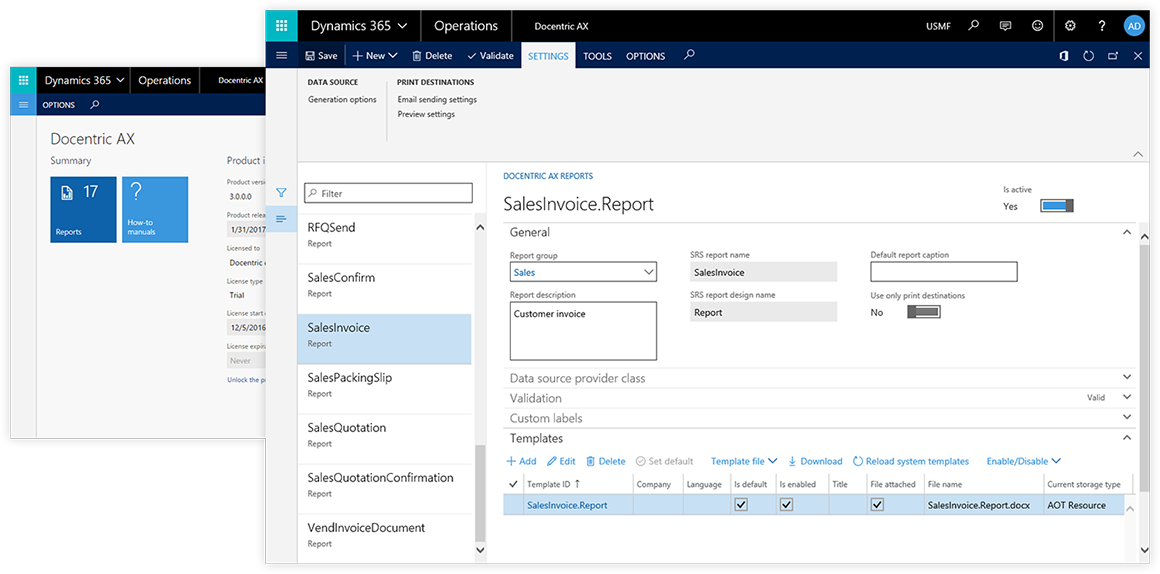Click Add in Templates toolbar
Viewport: 1160px width, 574px height.
tap(522, 461)
